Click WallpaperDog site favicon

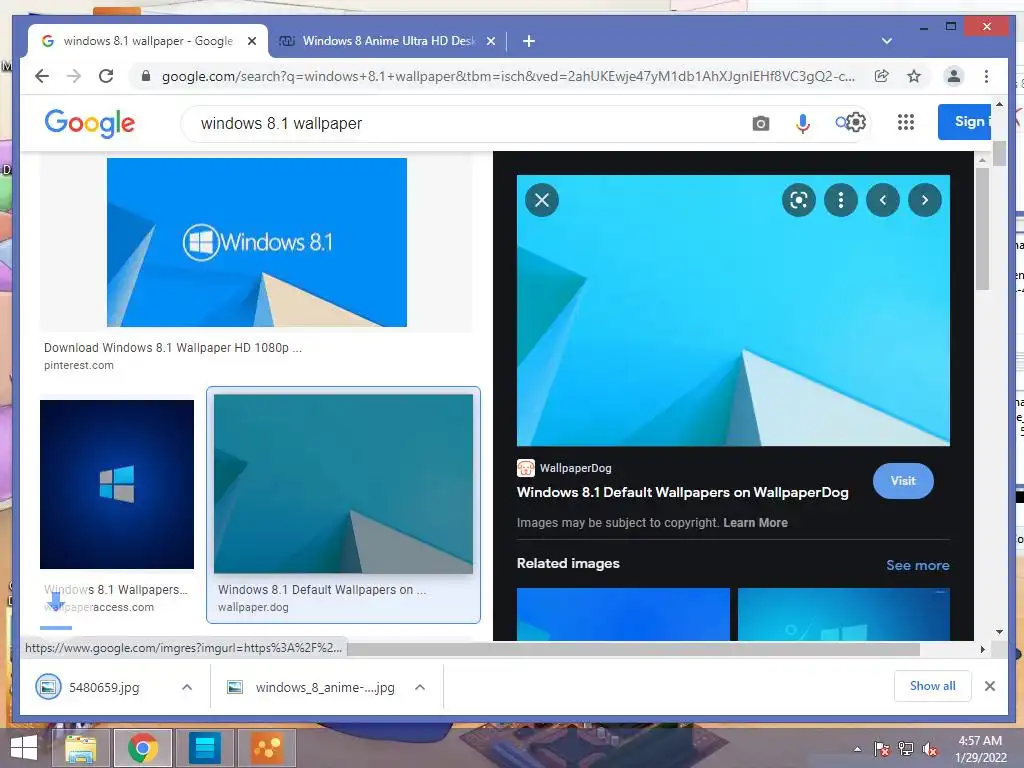[526, 468]
